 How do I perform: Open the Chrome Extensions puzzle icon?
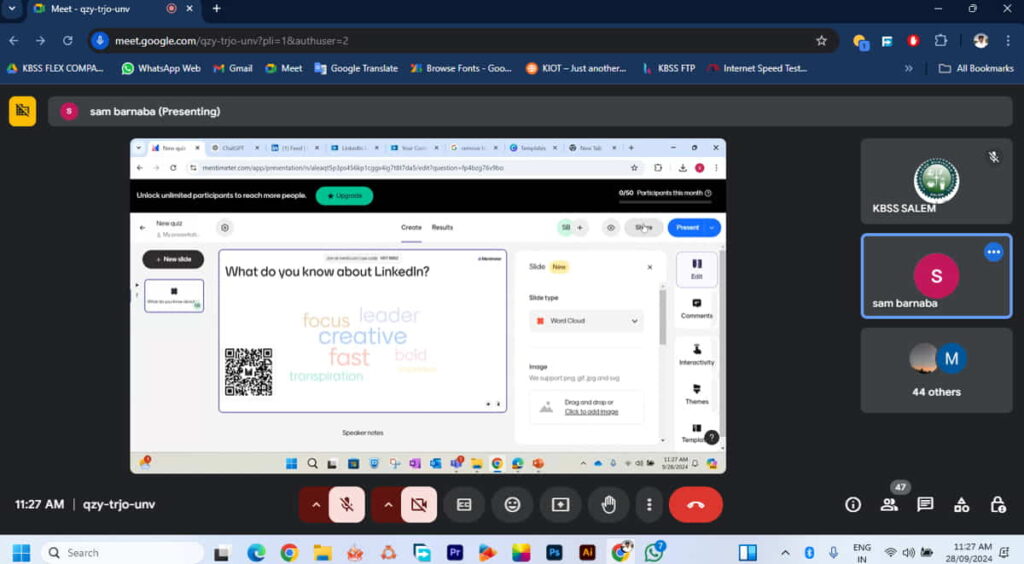point(940,40)
